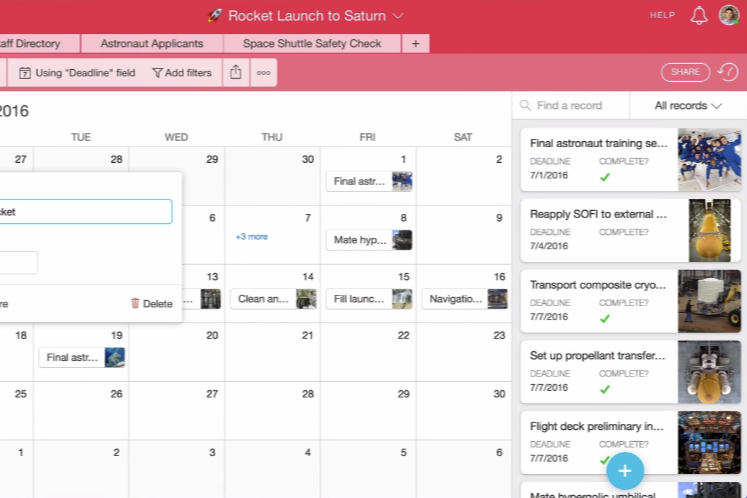Screen dimensions: 747x498
Task: Click the search magnifier in Find a record
Action: (525, 106)
